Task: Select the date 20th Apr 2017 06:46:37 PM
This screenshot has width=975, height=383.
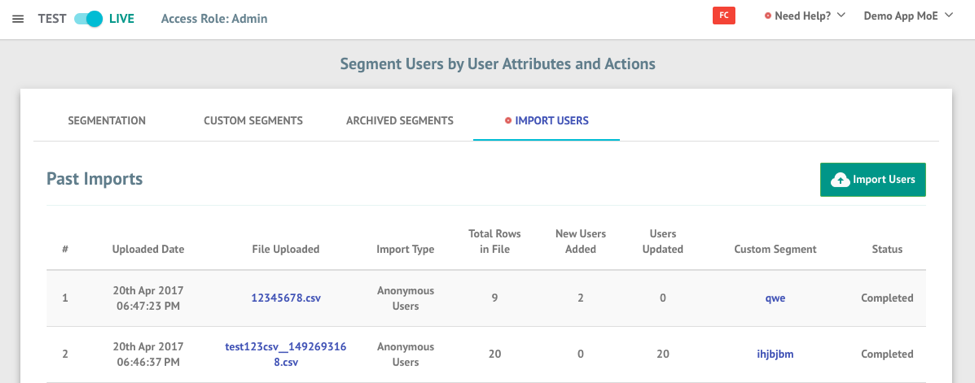Action: (148, 354)
